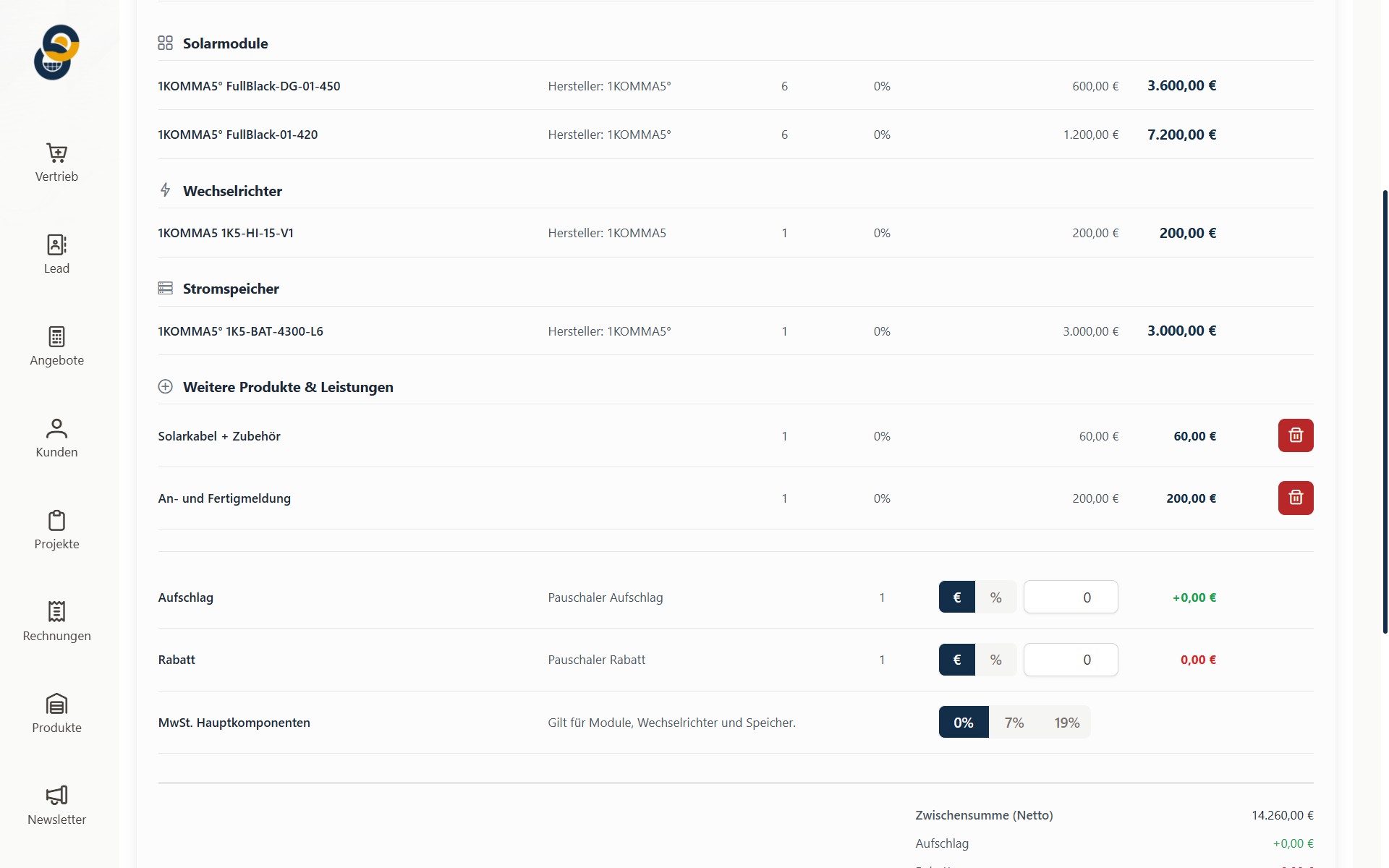
Task: Open the Vertrieb cart icon
Action: point(56,153)
